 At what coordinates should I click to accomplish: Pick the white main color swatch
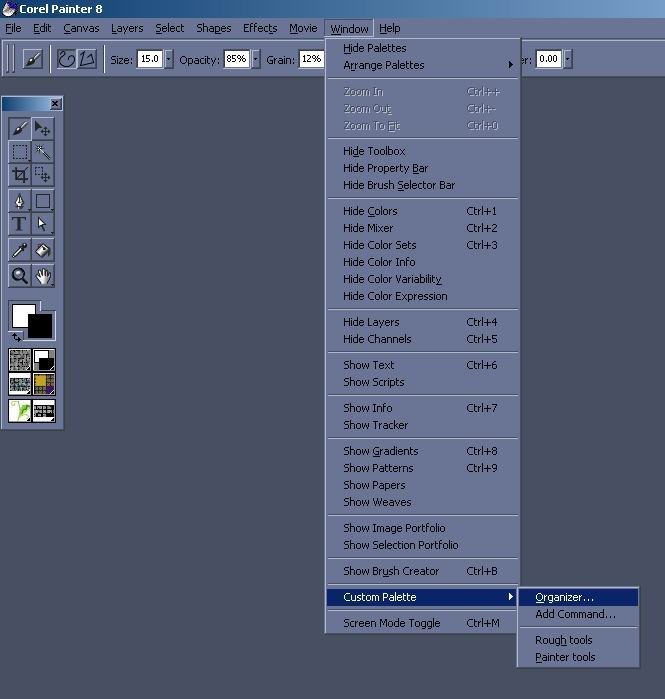21,312
